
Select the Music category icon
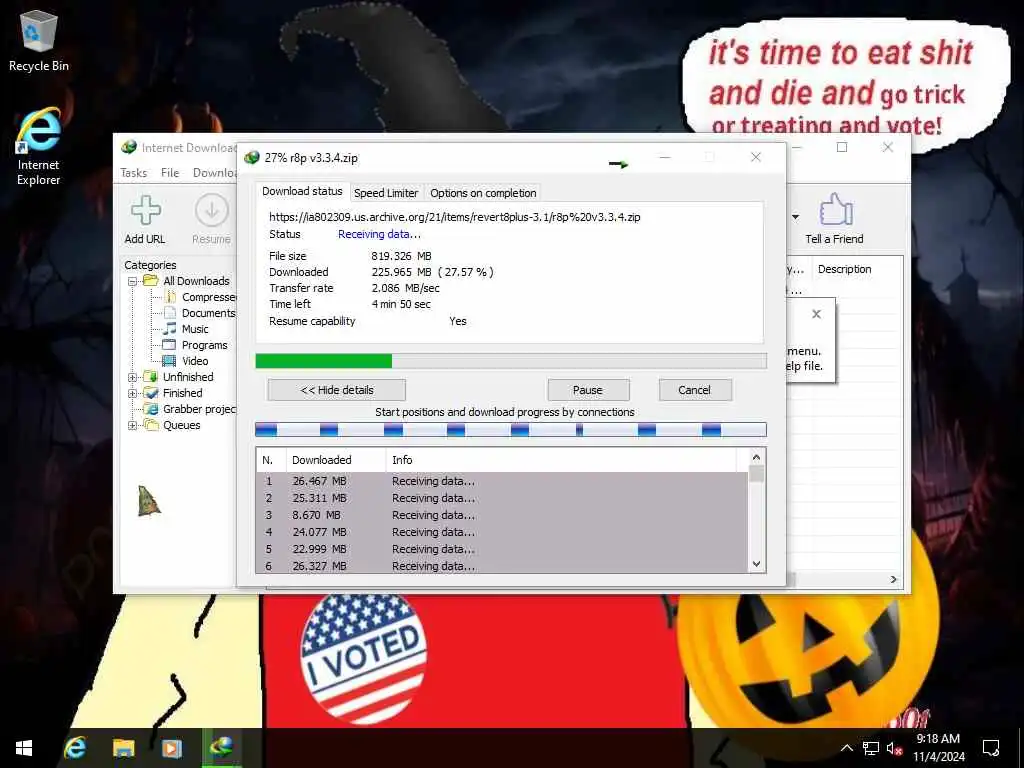click(170, 329)
